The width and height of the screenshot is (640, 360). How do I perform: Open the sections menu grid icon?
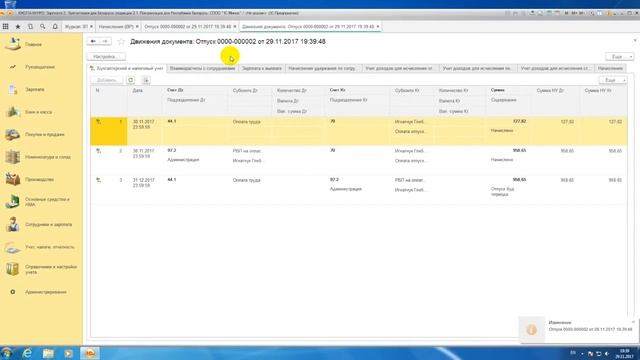[6, 27]
